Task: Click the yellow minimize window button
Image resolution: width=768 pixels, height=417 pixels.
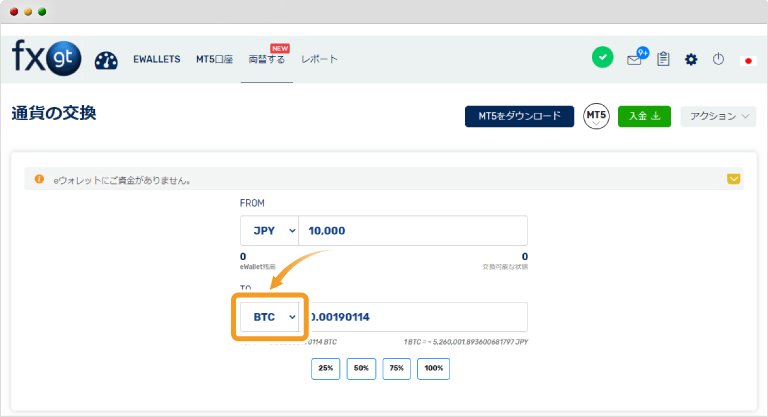Action: [28, 12]
